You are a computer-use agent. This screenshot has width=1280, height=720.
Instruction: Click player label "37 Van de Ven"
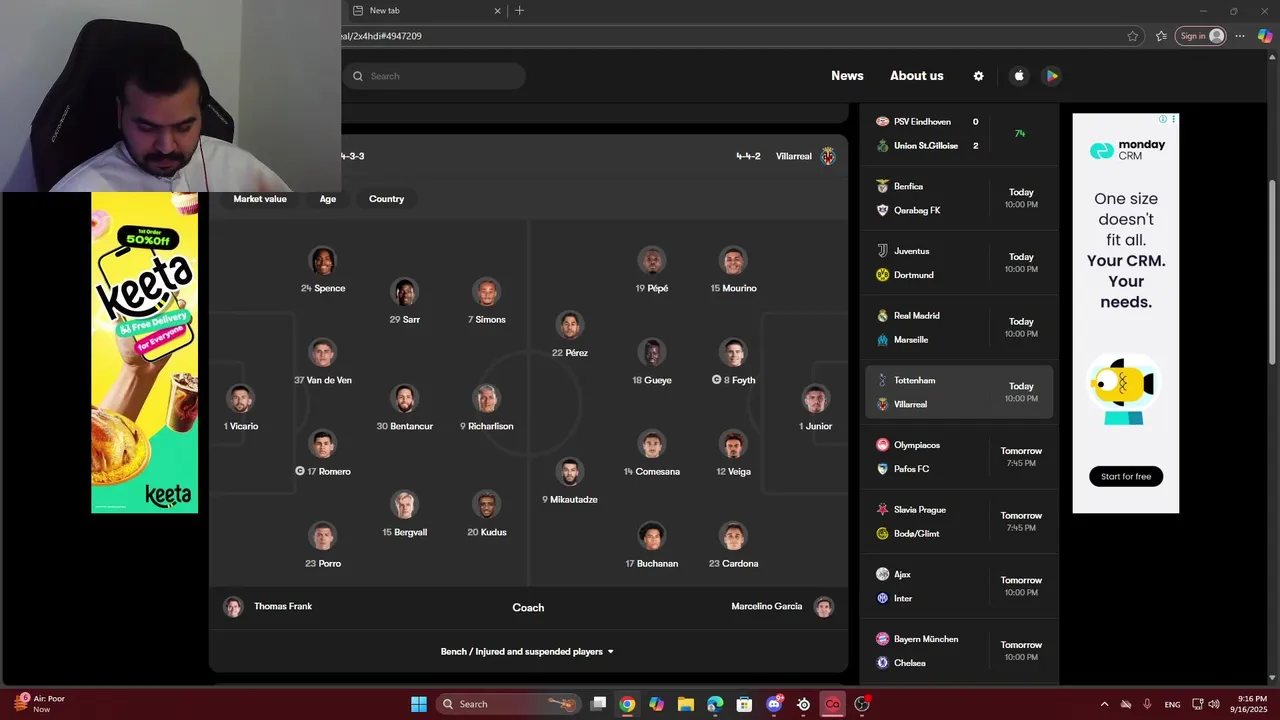pos(323,380)
